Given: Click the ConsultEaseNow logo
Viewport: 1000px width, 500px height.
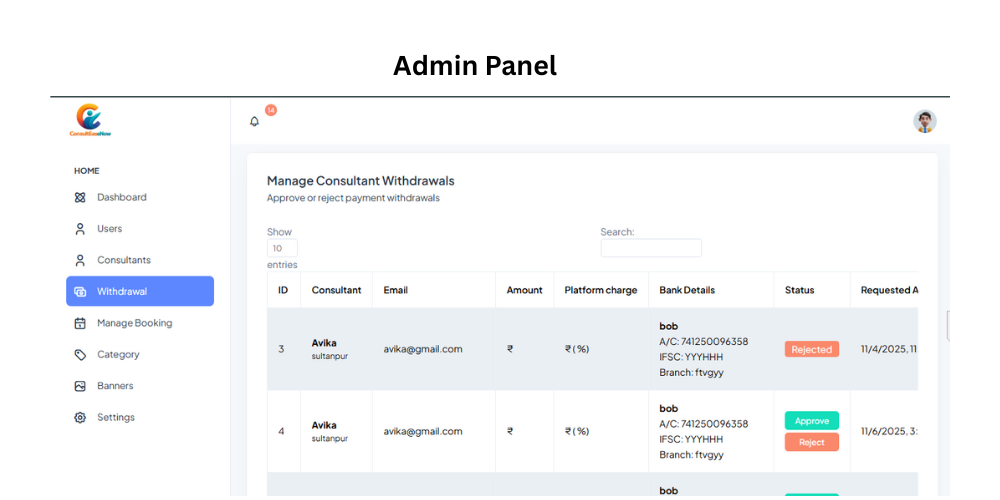Looking at the screenshot, I should point(90,120).
